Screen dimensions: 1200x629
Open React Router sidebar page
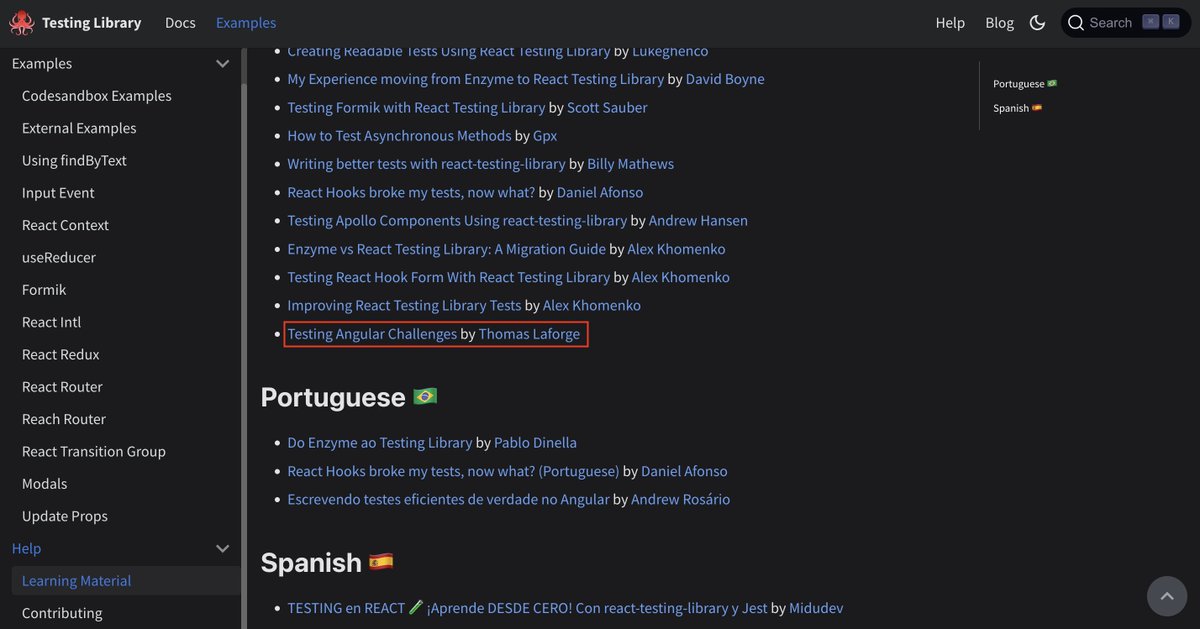coord(62,387)
